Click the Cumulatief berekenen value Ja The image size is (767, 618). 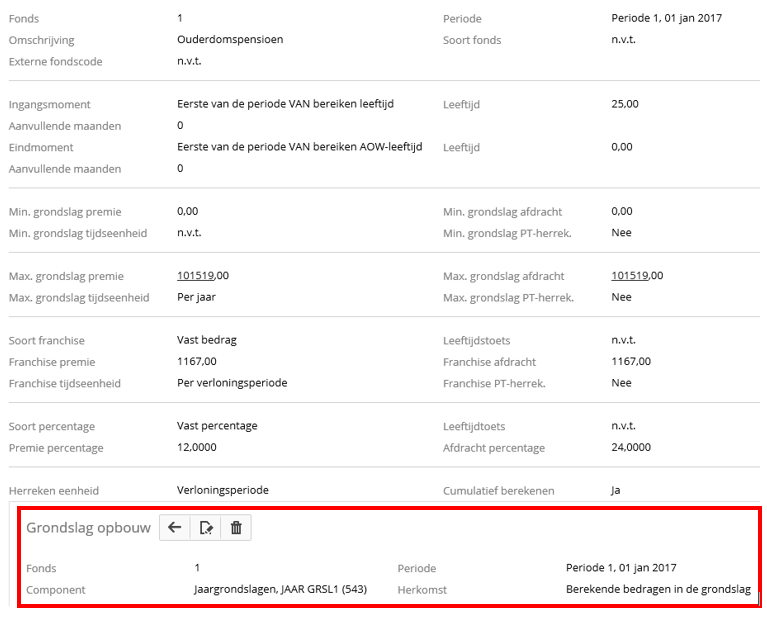pos(616,490)
